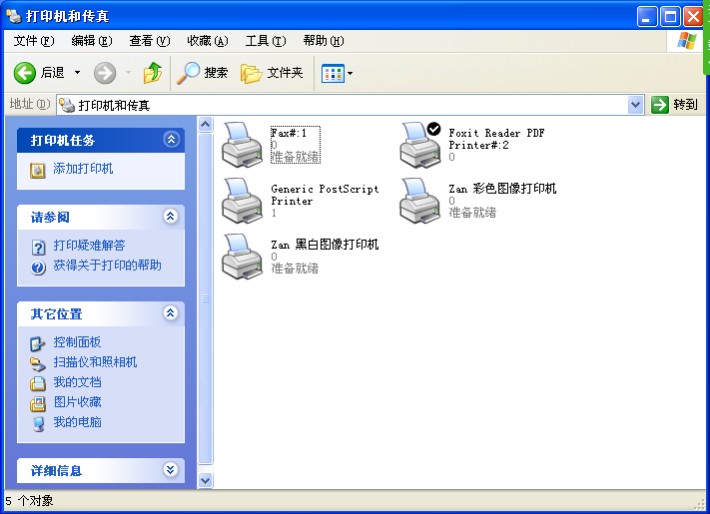Select the Generic PostScript Printer icon
The image size is (710, 514).
[x=242, y=200]
